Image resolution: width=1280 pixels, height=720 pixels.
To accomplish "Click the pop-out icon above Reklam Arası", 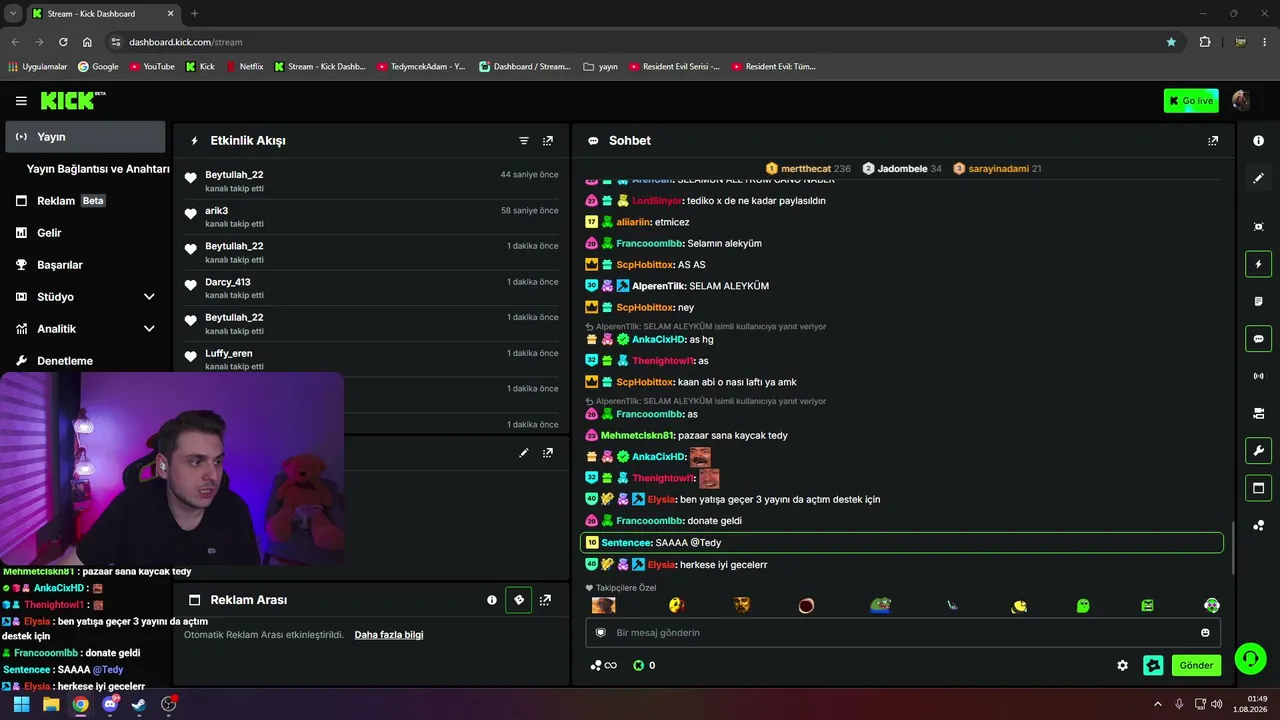I will 548,453.
